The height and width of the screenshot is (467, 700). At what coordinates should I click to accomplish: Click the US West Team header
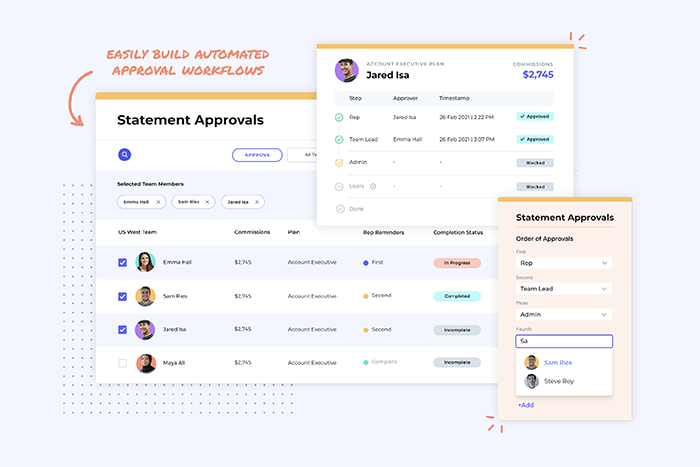tap(138, 232)
